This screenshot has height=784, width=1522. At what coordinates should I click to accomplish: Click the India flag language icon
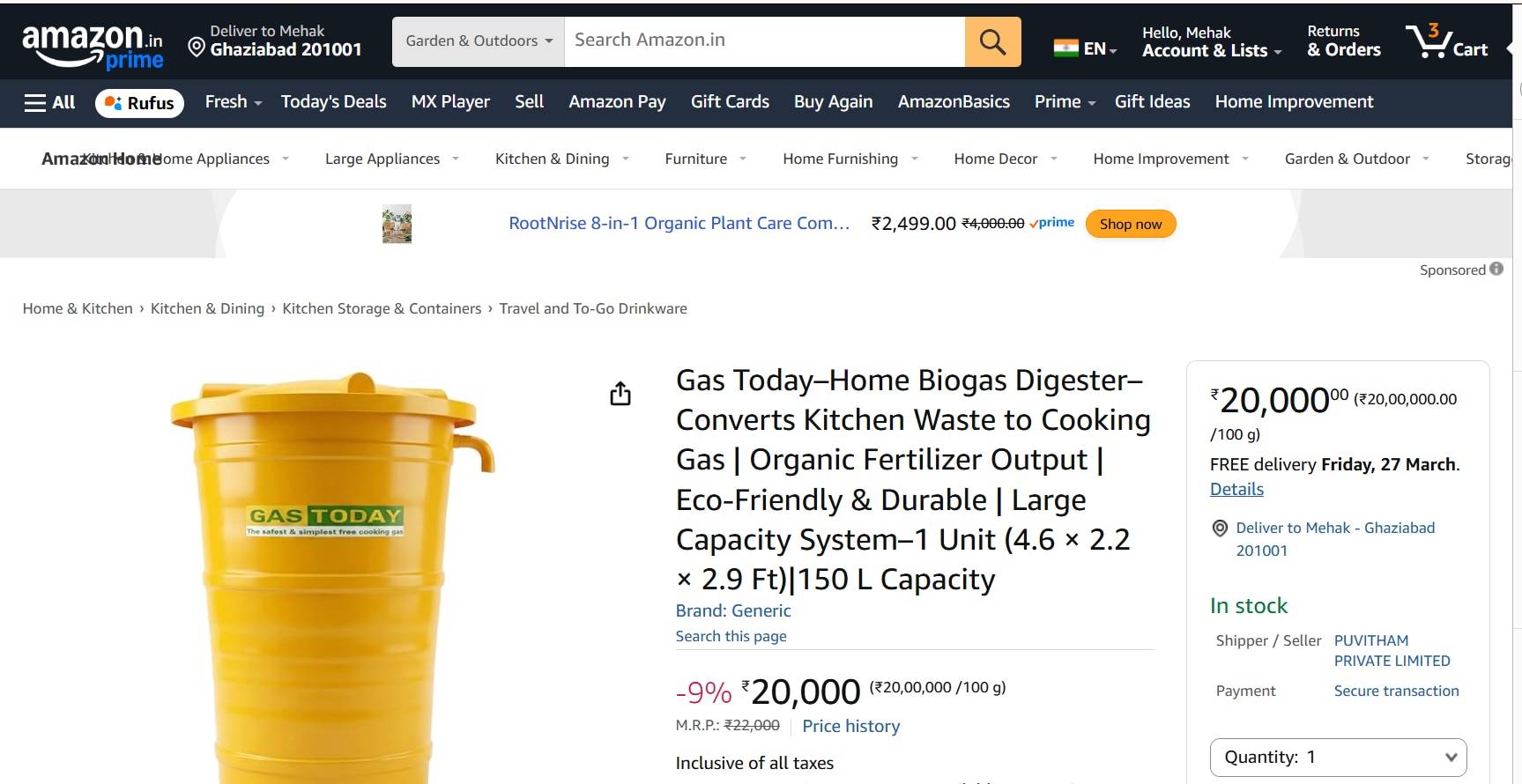pos(1065,48)
